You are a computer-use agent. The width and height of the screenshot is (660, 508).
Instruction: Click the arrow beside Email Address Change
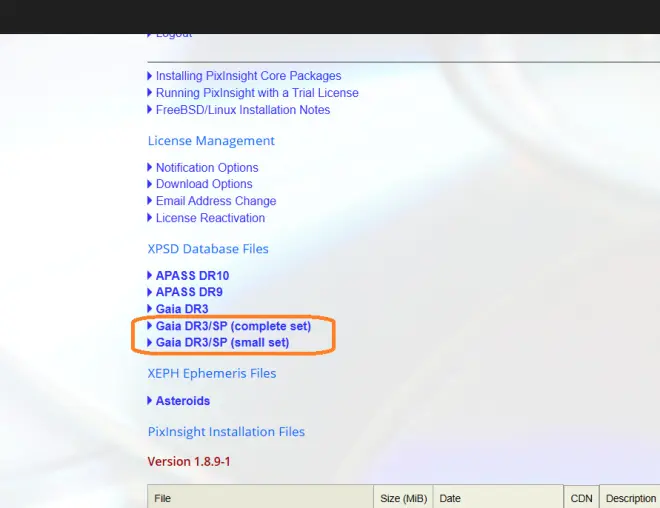click(149, 201)
